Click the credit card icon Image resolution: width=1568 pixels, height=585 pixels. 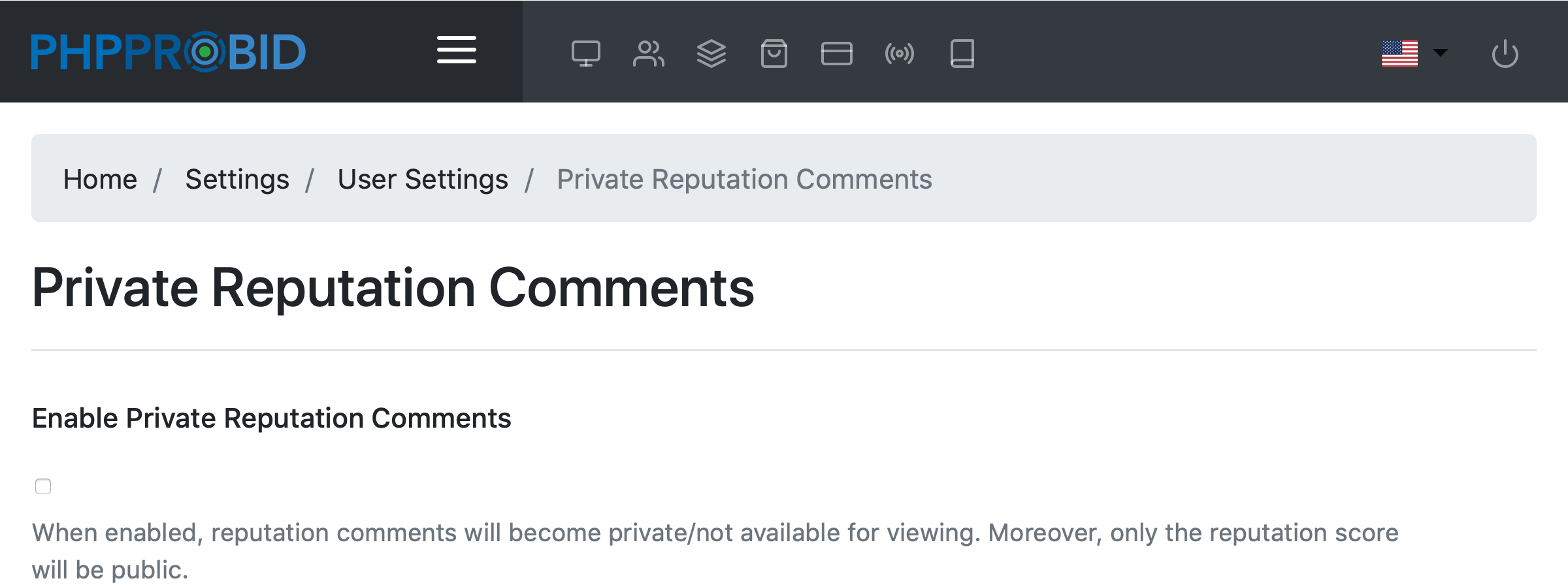click(x=836, y=54)
